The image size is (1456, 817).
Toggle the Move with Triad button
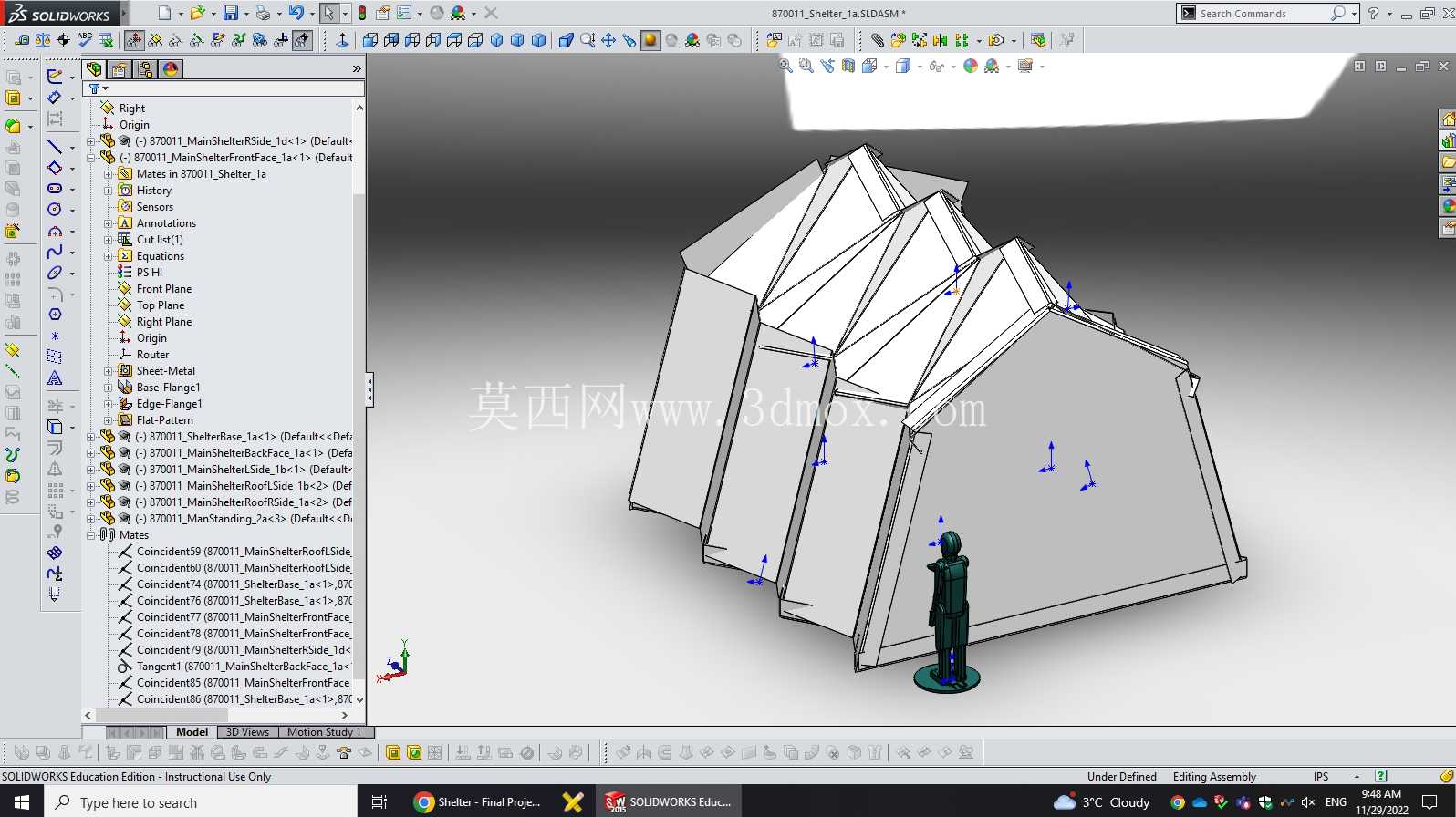(x=134, y=40)
